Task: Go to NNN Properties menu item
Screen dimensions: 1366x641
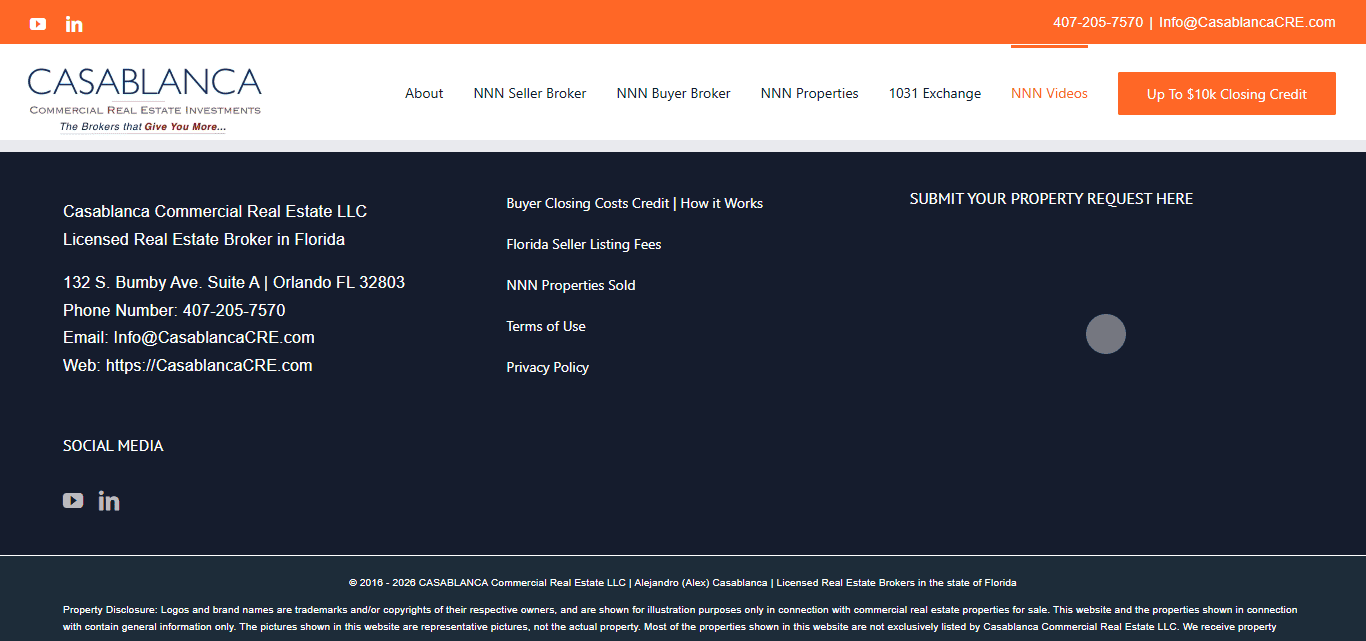Action: click(810, 93)
